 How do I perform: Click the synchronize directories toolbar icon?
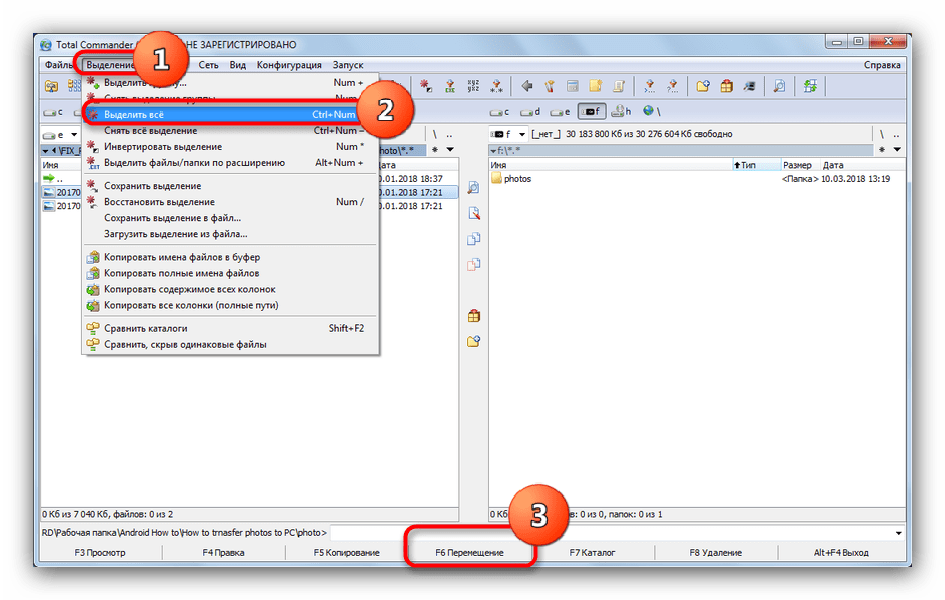[x=810, y=86]
